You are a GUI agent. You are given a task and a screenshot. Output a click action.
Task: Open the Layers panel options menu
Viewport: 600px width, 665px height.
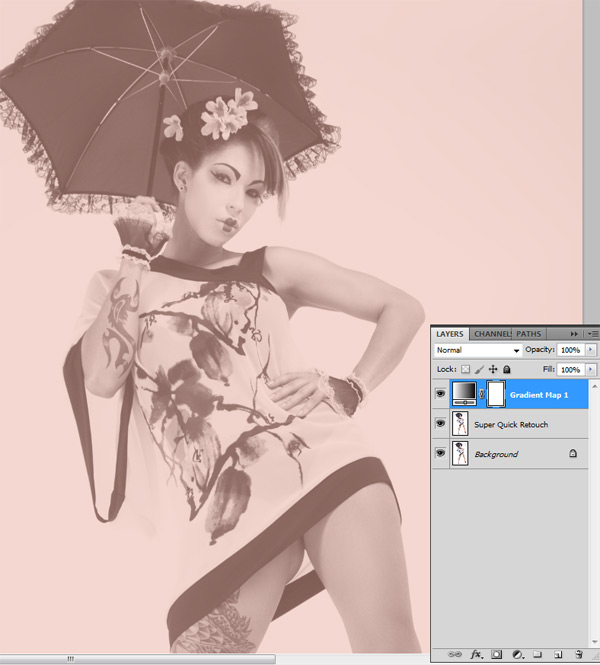(x=593, y=334)
